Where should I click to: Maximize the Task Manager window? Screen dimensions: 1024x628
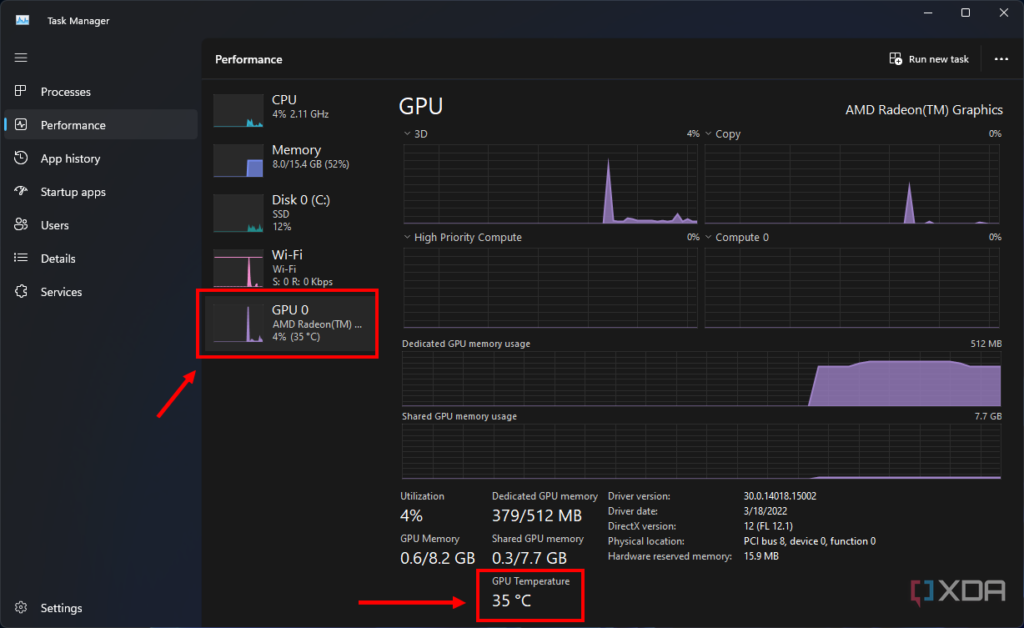click(x=965, y=12)
